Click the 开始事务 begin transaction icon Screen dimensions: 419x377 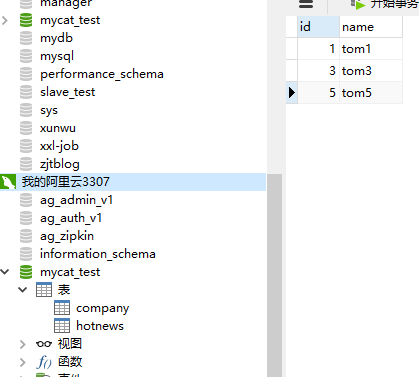coord(358,4)
